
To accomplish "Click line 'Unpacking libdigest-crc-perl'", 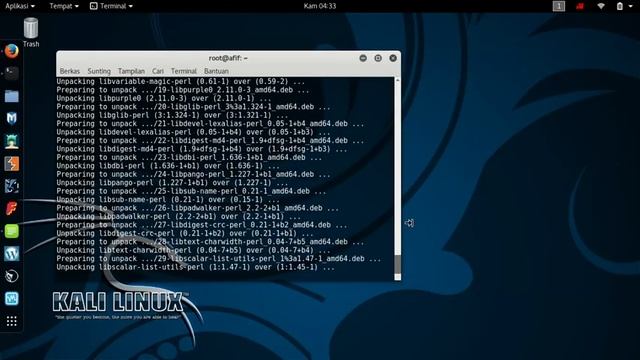I will pyautogui.click(x=184, y=233).
